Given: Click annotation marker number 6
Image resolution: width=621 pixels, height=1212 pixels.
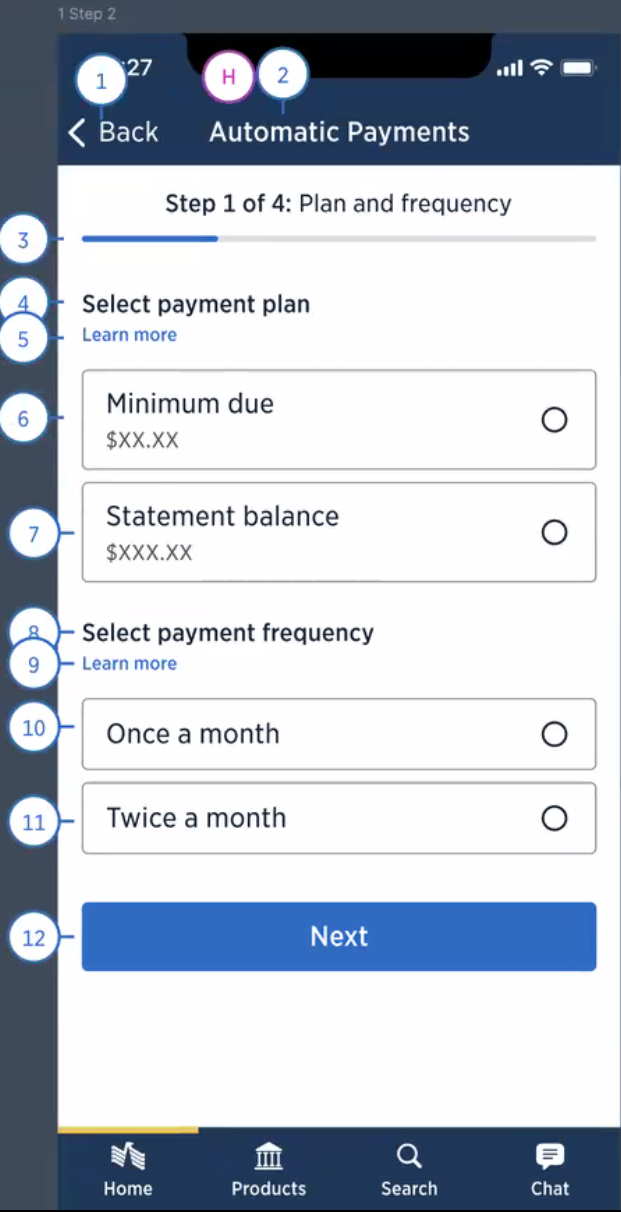Looking at the screenshot, I should [x=24, y=418].
